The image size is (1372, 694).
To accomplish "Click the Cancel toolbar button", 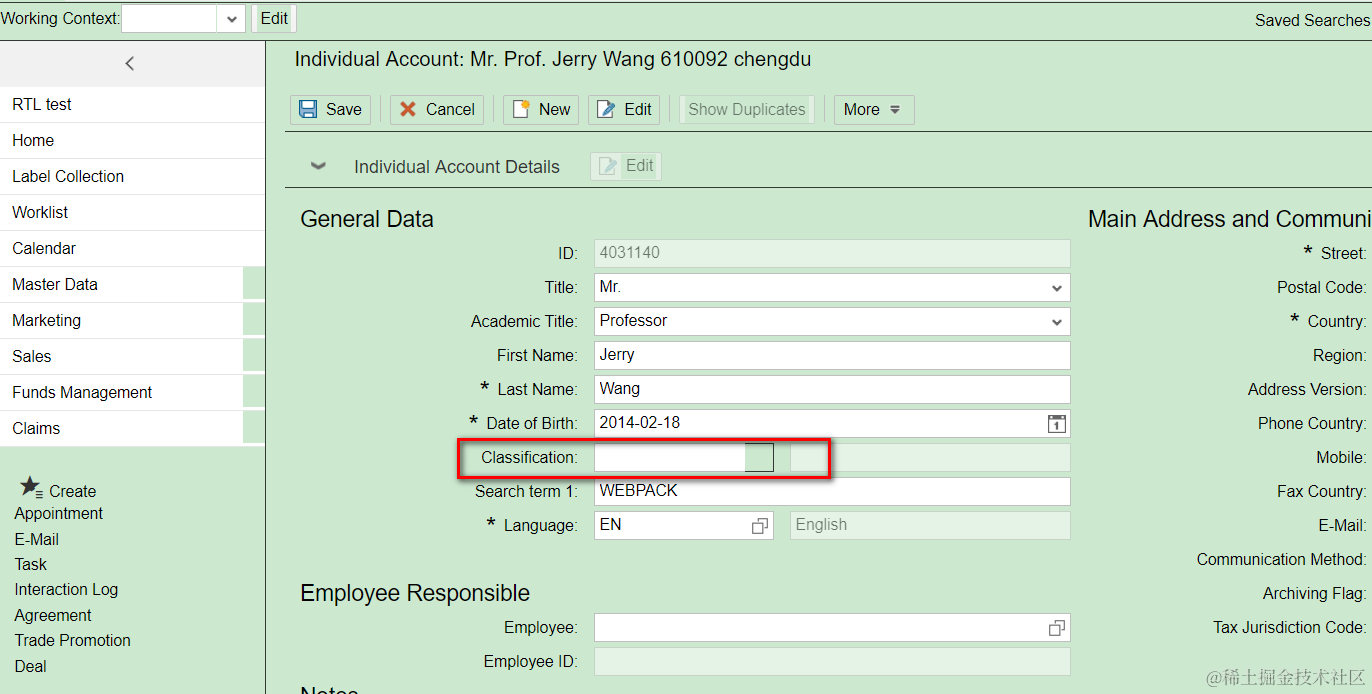I will [437, 110].
